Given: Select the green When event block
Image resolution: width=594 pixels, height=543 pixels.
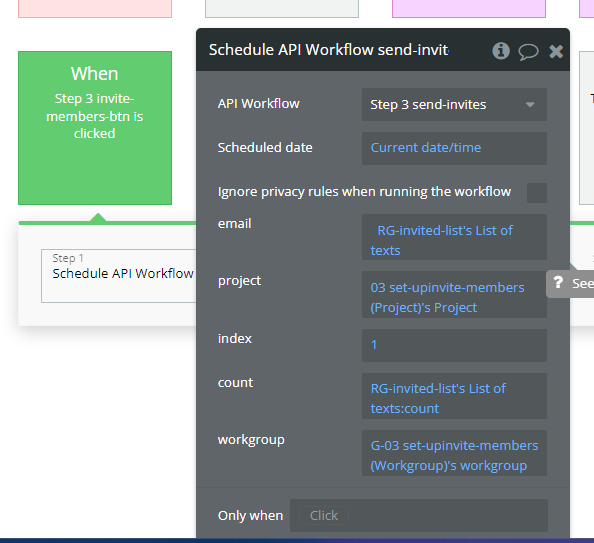Looking at the screenshot, I should click(x=95, y=128).
